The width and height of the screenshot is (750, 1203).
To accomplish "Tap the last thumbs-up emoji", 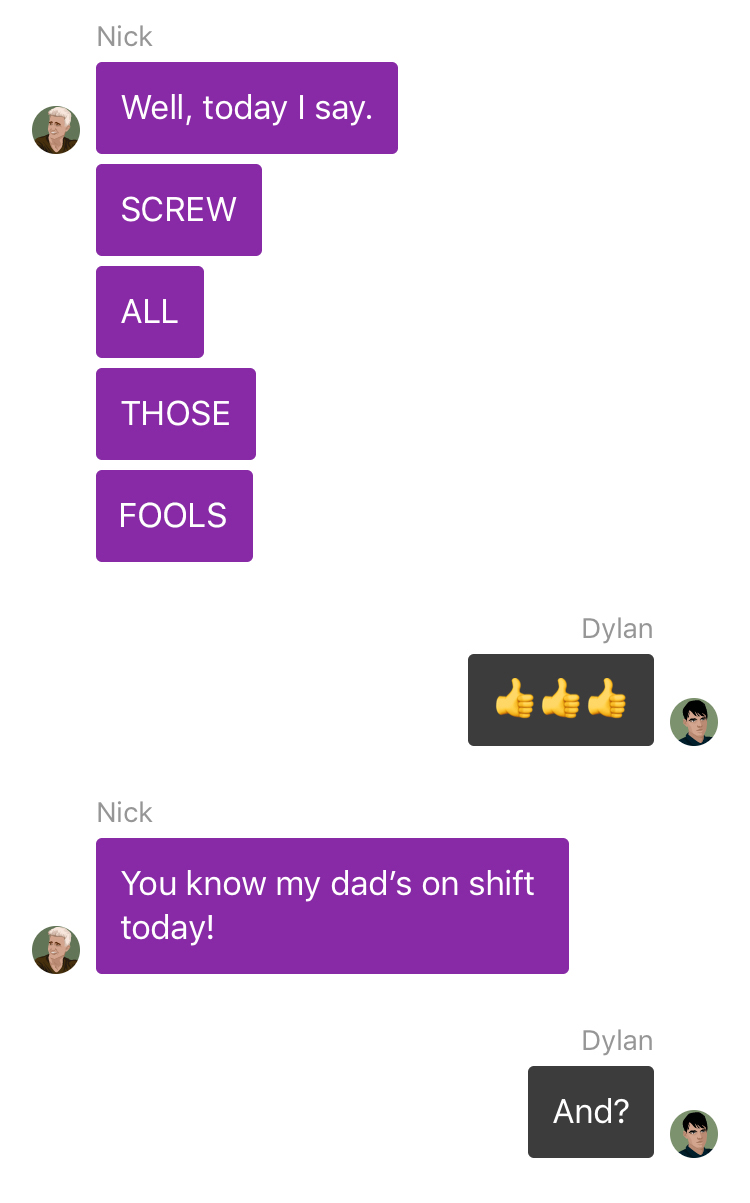I will point(607,699).
